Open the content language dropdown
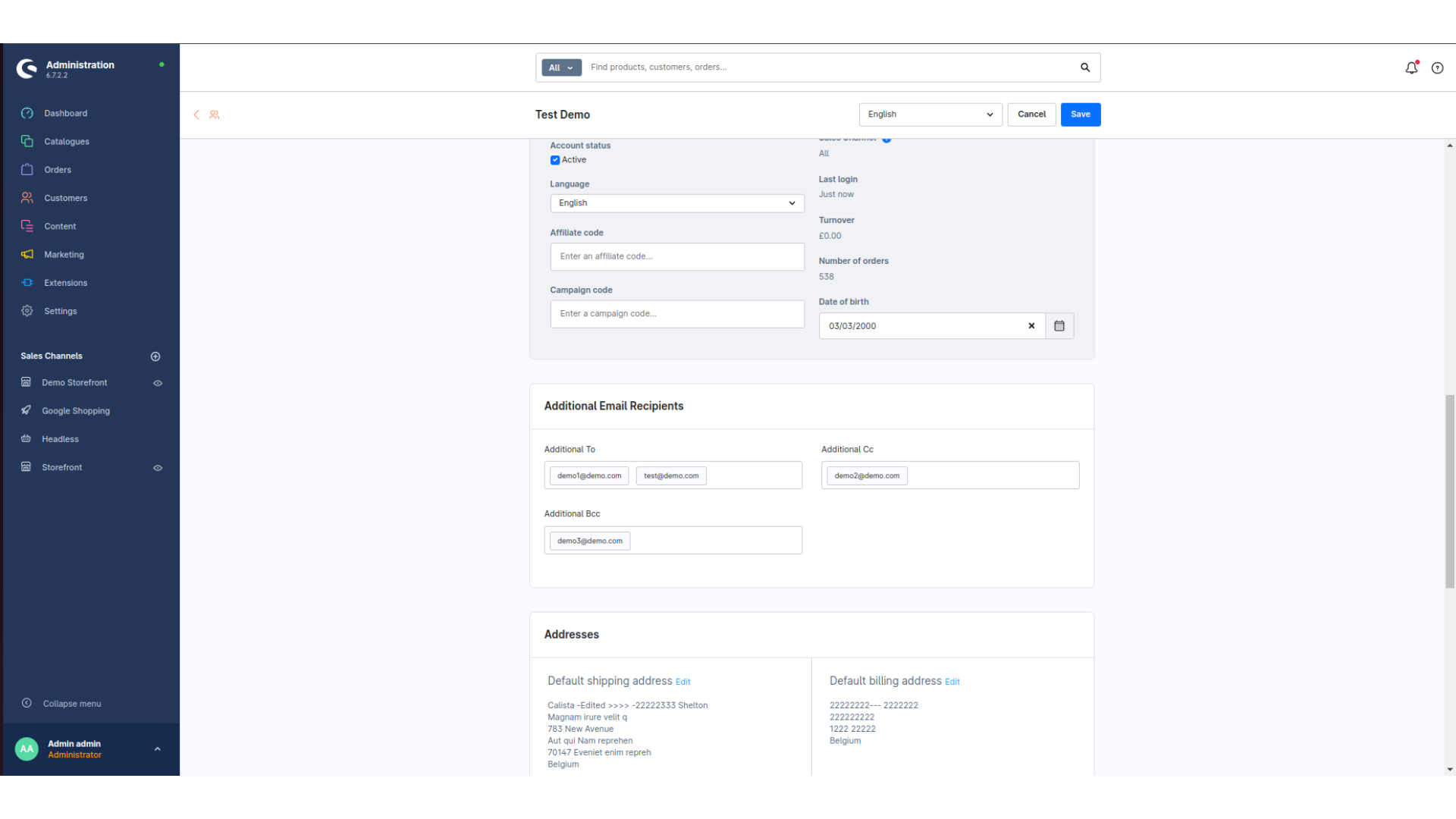The image size is (1456, 819). 930,115
